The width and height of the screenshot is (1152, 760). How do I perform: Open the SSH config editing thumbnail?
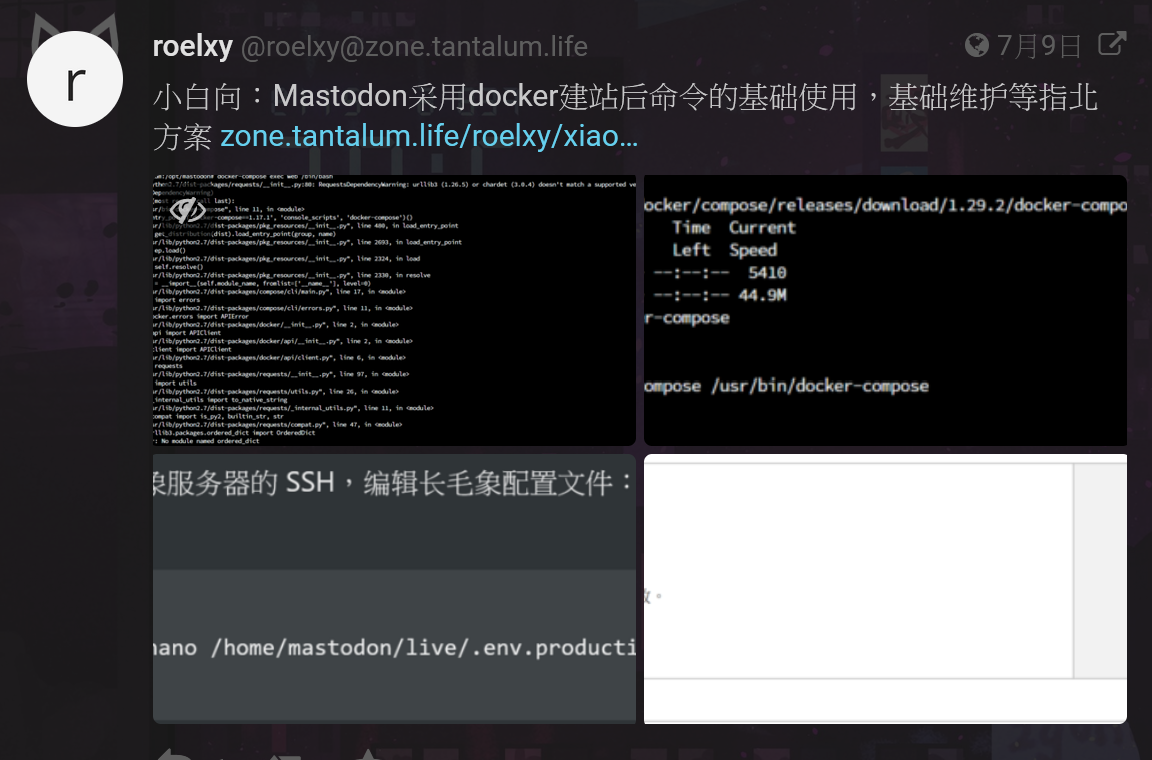(394, 589)
